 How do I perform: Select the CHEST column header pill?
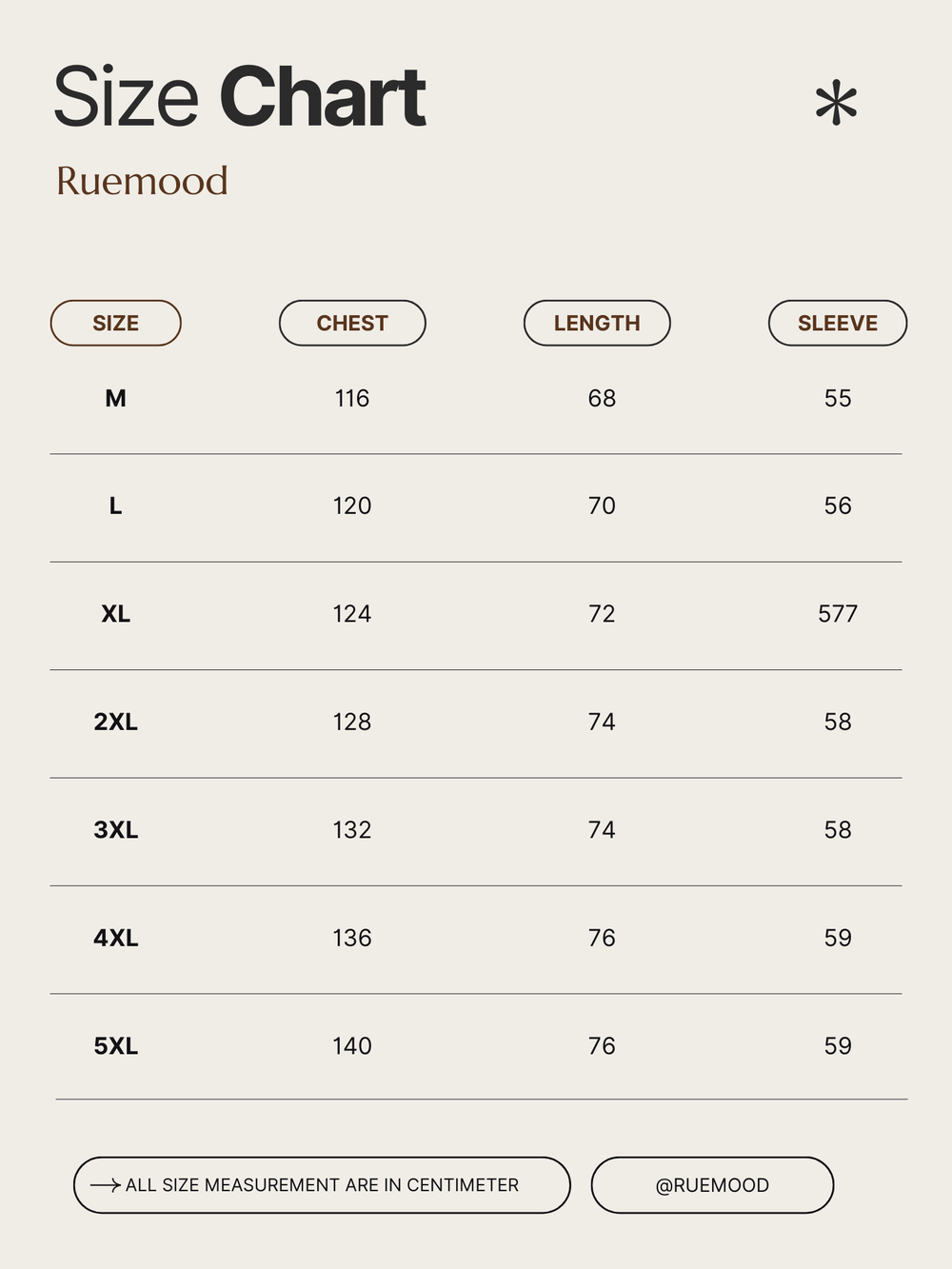(x=352, y=323)
